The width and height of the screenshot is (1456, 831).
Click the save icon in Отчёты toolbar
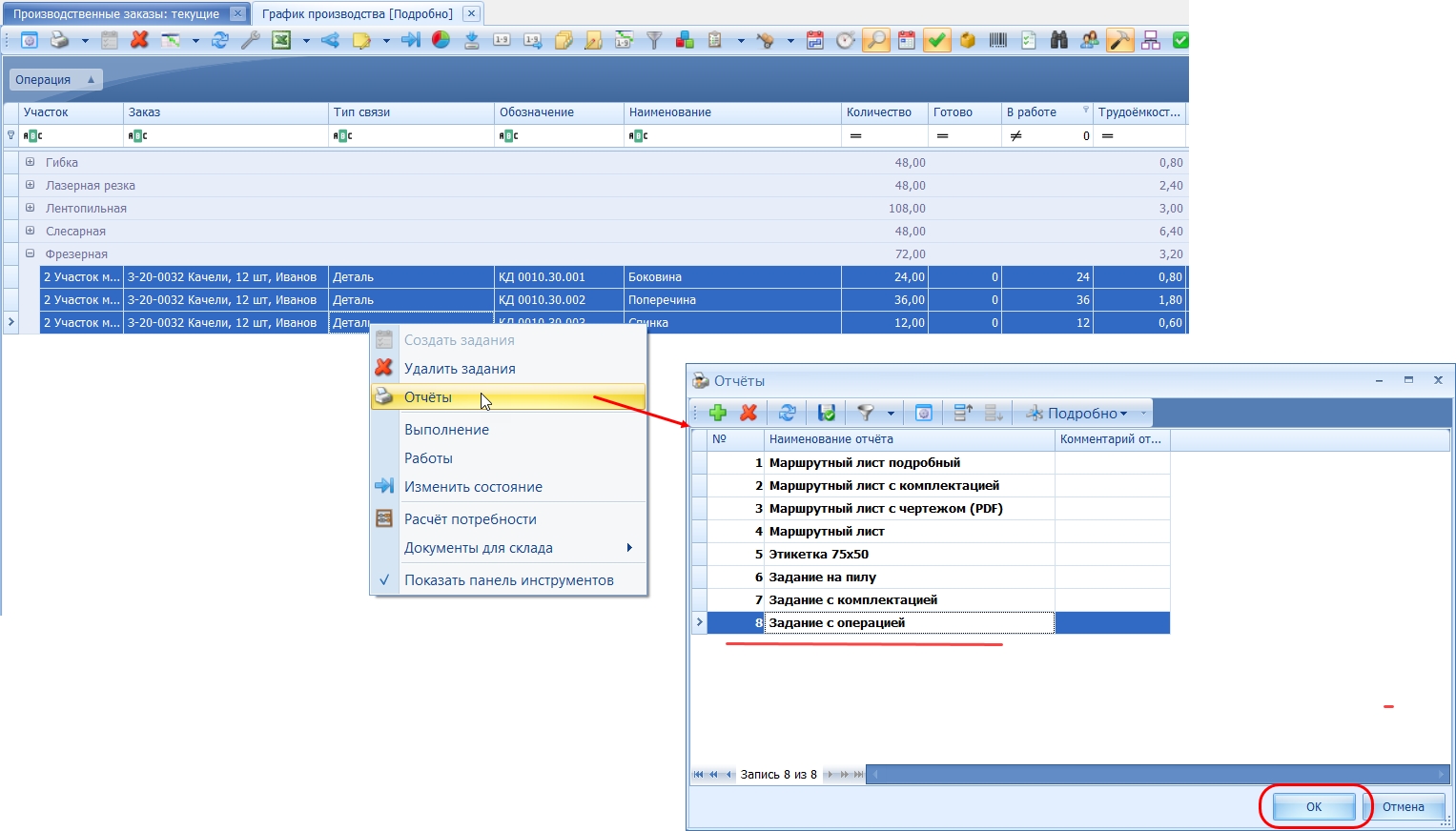tap(827, 413)
